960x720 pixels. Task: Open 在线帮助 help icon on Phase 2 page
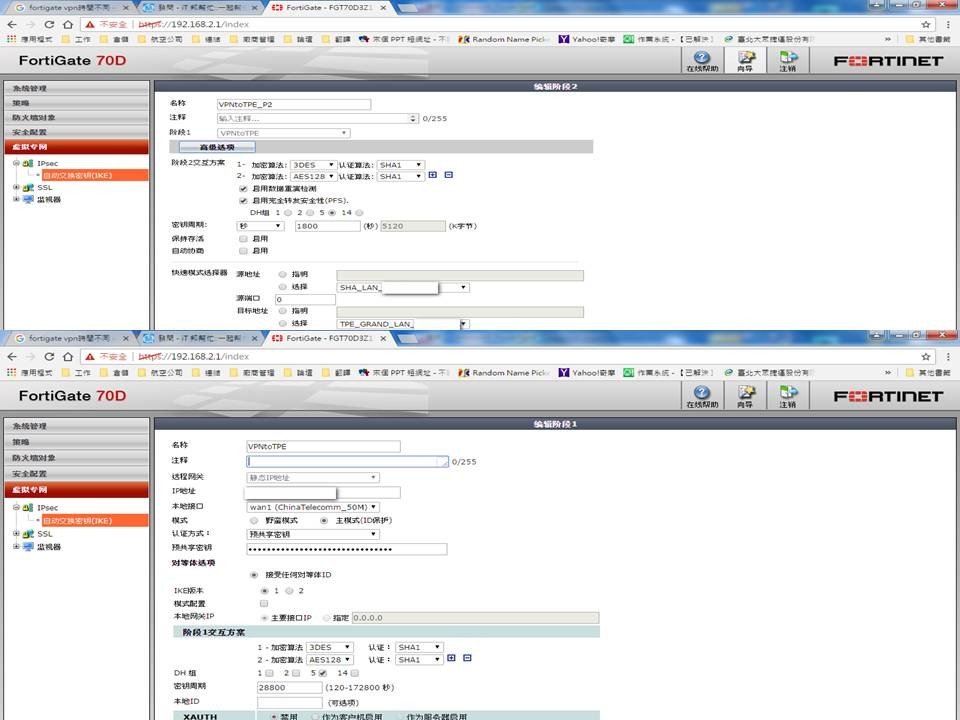pos(702,61)
